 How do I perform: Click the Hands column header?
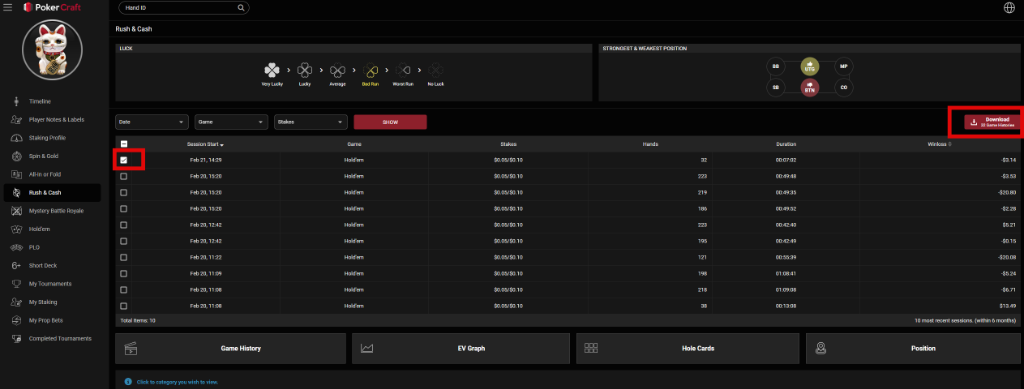coord(650,144)
